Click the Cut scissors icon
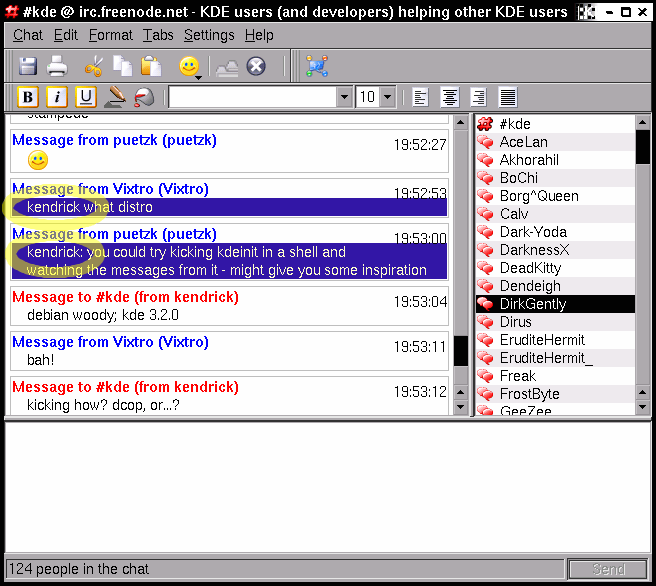Image resolution: width=656 pixels, height=586 pixels. [94, 67]
